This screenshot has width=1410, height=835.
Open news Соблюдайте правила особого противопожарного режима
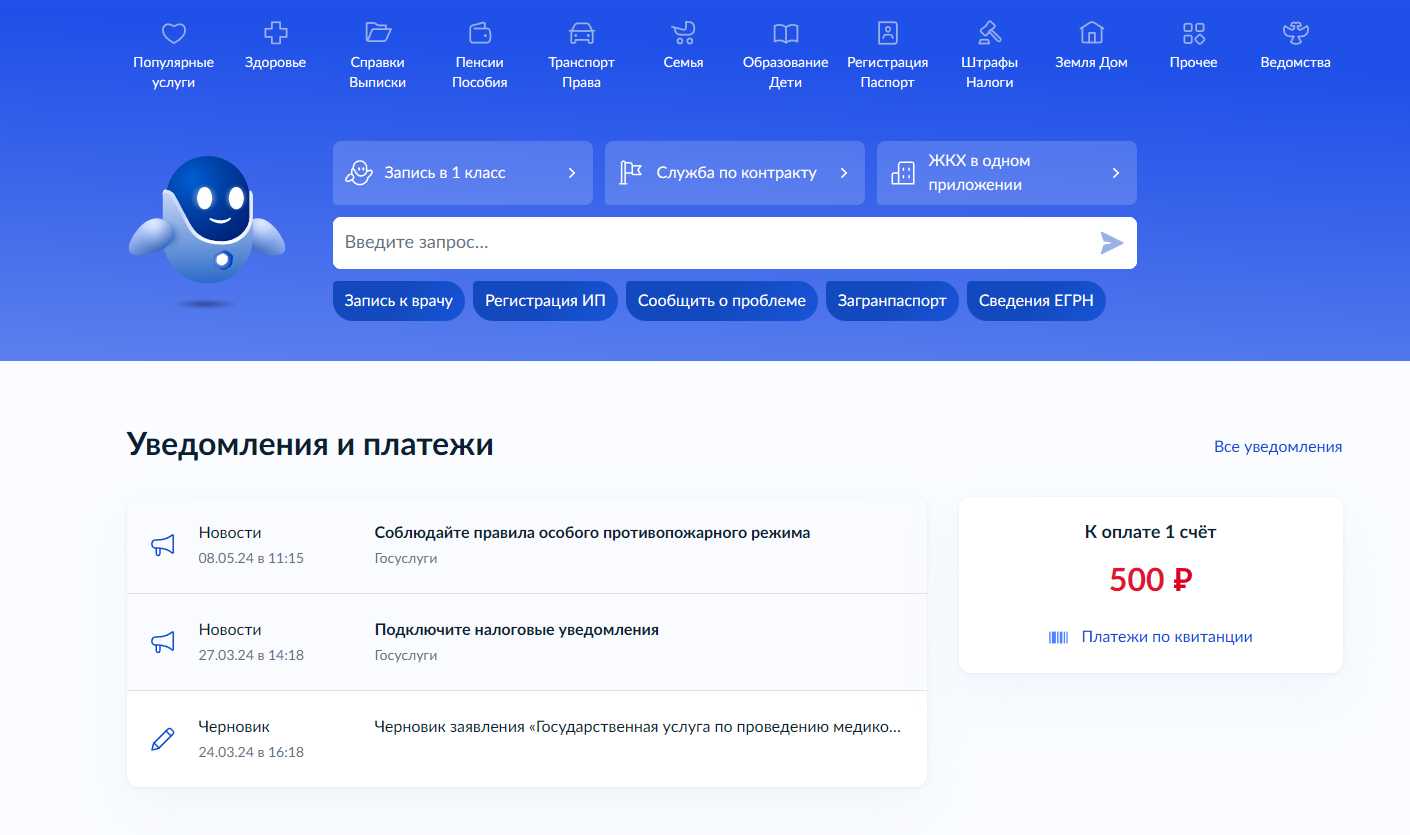tap(592, 533)
